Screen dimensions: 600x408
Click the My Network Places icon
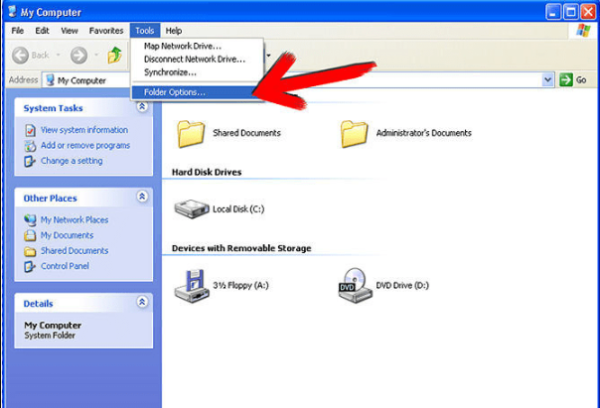[x=30, y=220]
